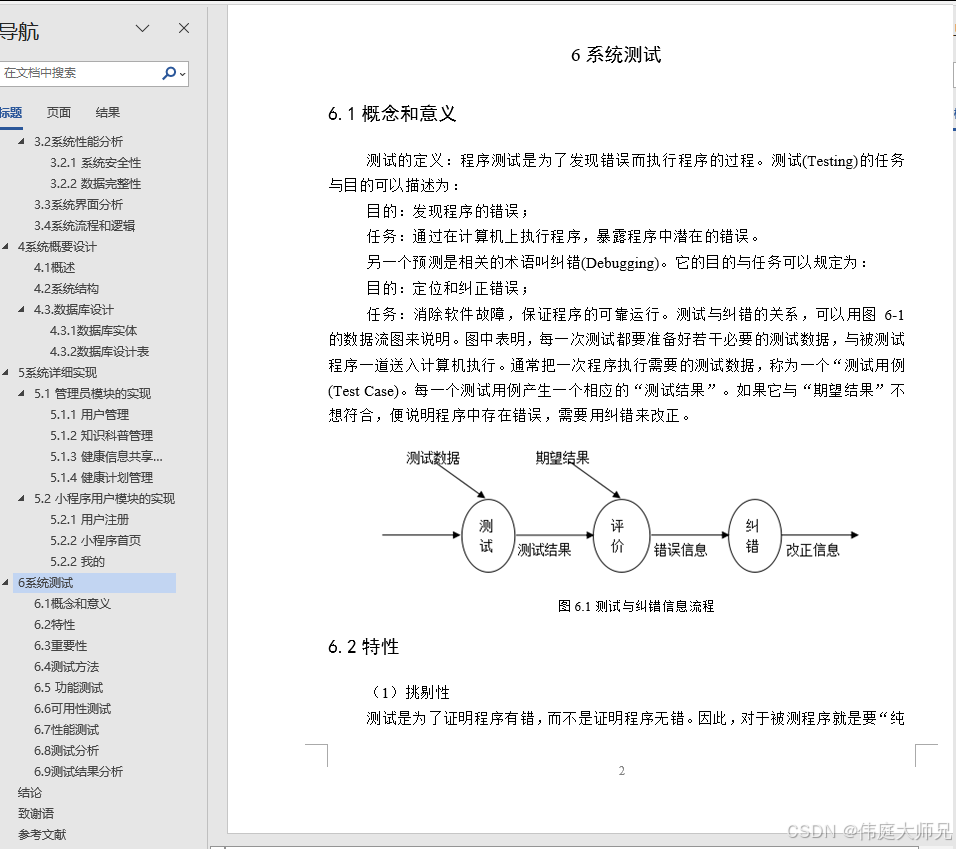The image size is (956, 849).
Task: Switch to the 页面 tab
Action: coord(59,112)
